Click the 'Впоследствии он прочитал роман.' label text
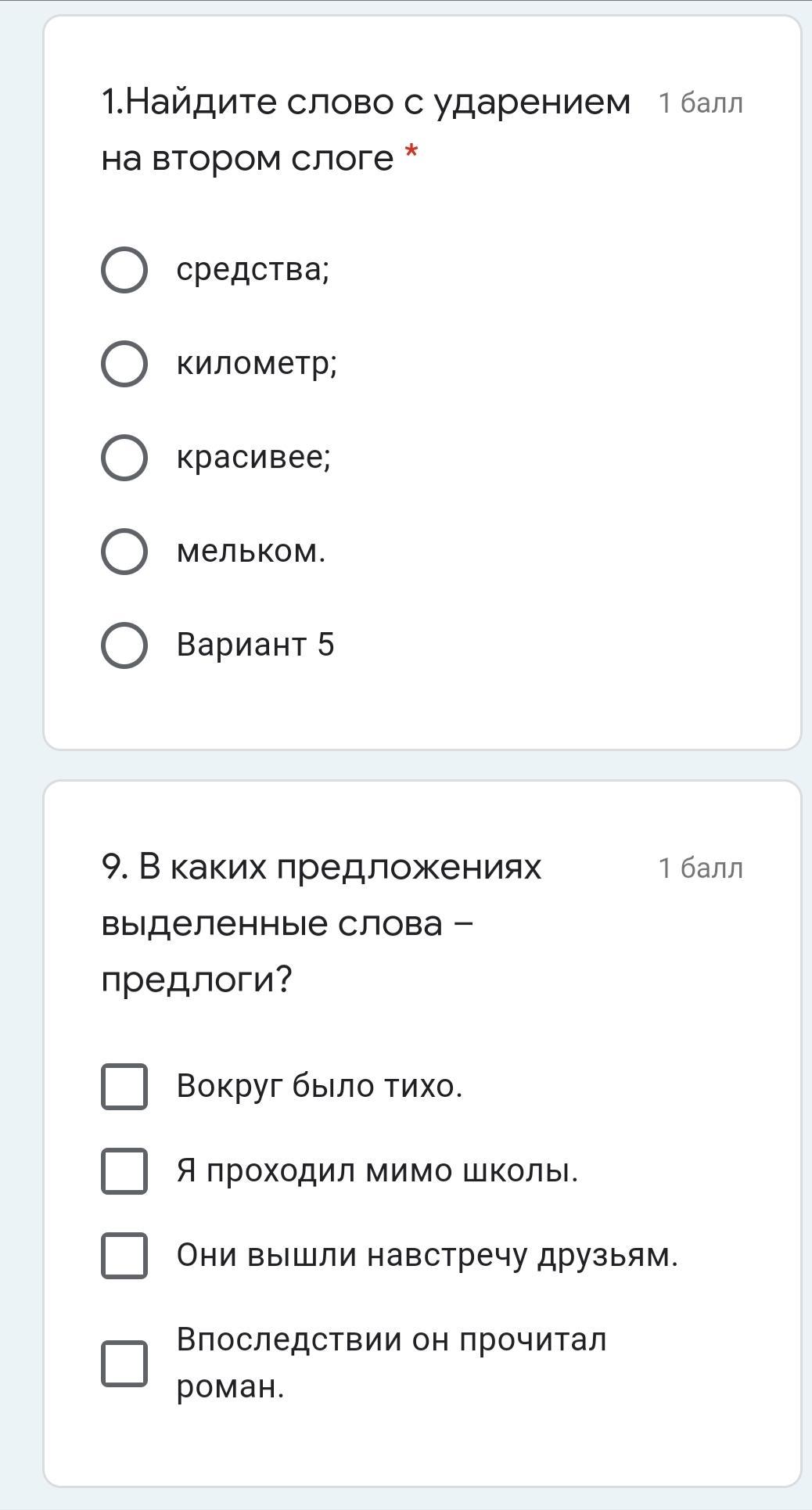Image resolution: width=812 pixels, height=1510 pixels. [391, 1363]
